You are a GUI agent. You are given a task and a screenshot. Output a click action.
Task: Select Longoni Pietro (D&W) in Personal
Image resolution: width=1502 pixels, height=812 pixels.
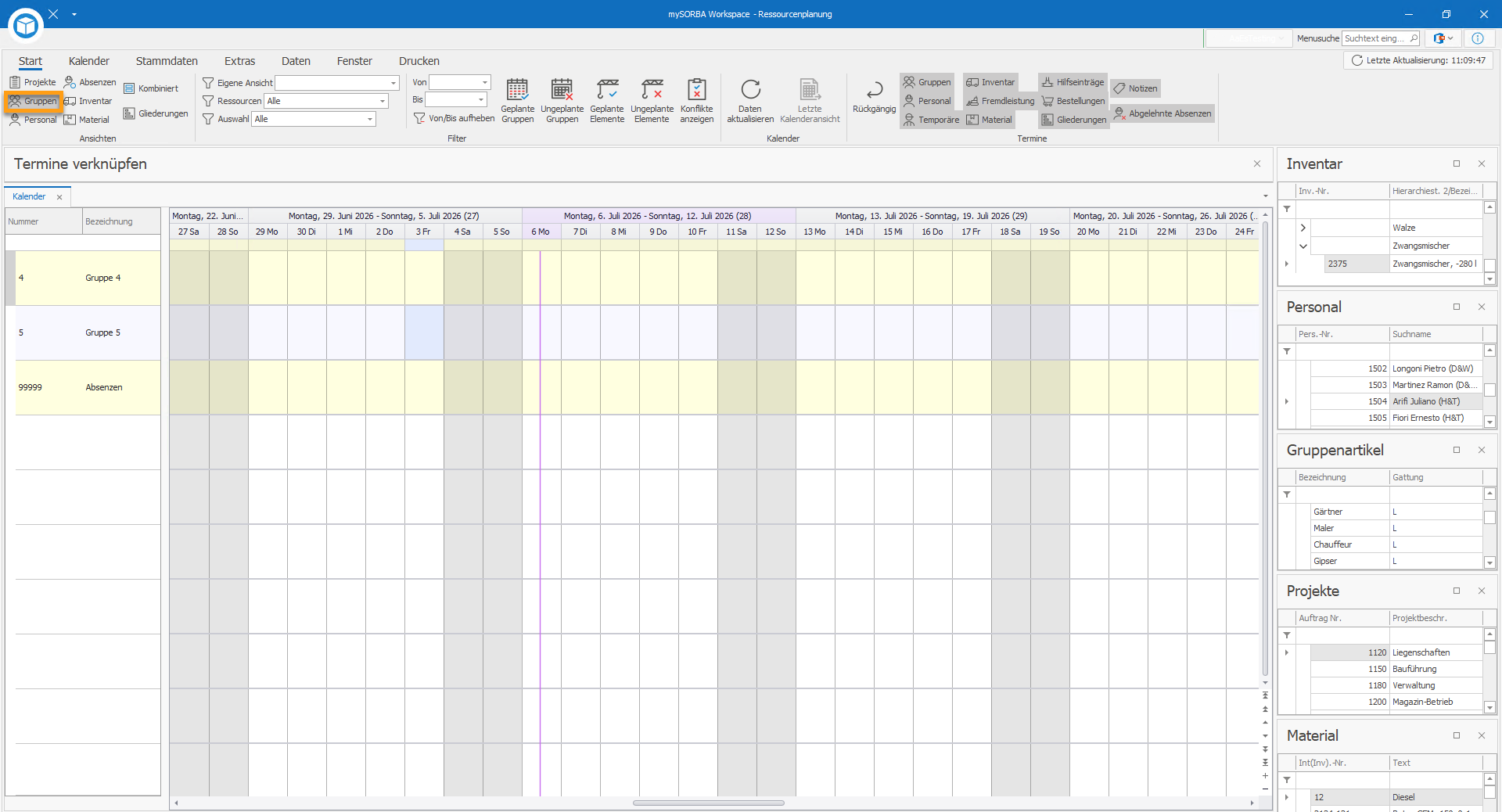pos(1433,368)
